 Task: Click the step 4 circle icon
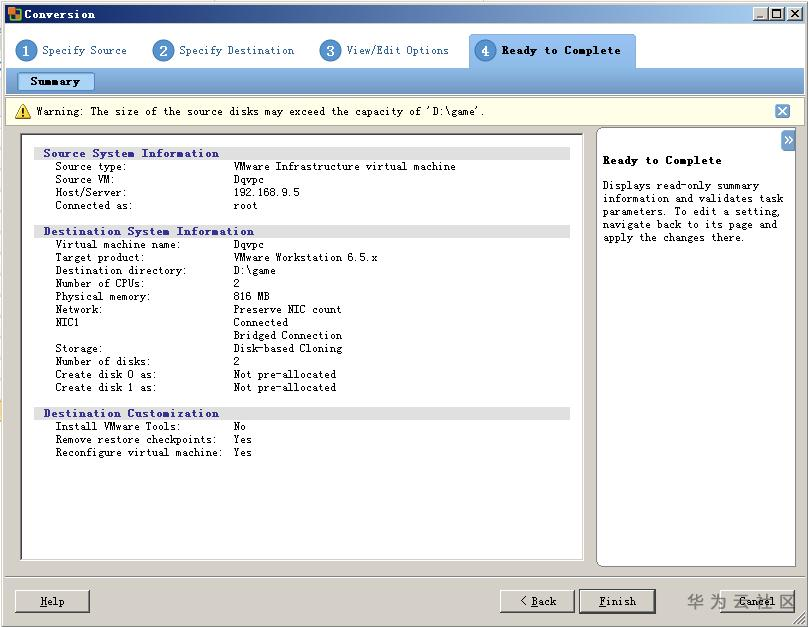coord(485,50)
